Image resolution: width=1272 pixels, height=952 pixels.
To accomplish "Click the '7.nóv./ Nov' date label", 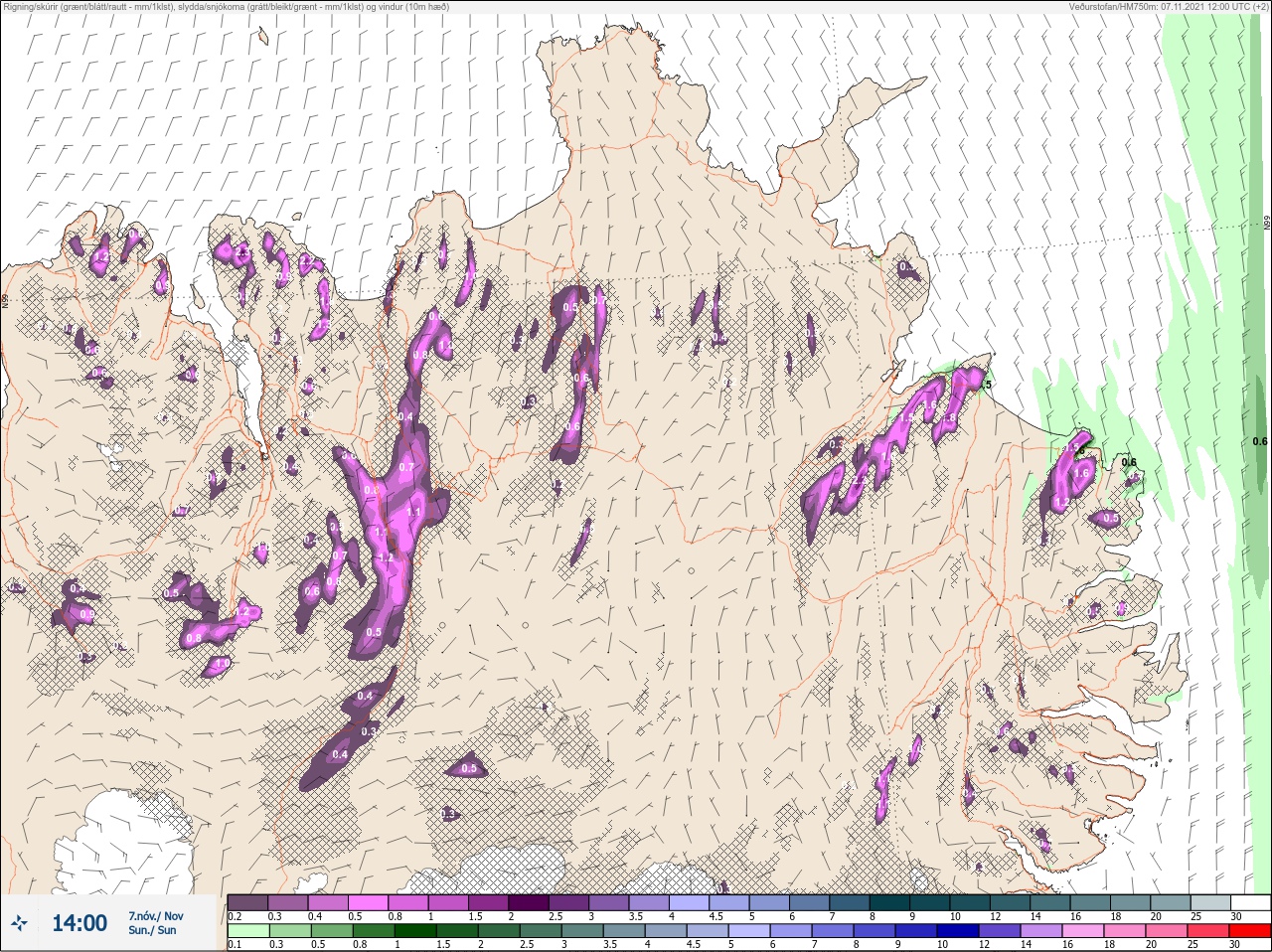I will (156, 915).
